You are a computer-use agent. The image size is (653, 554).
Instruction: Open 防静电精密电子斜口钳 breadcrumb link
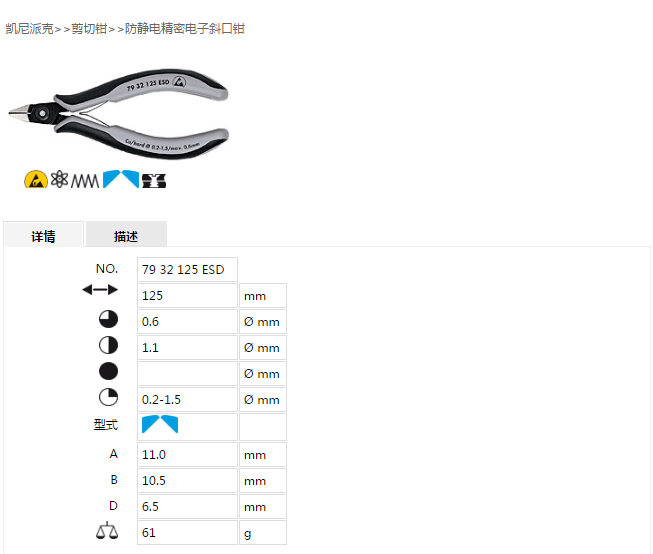point(185,29)
